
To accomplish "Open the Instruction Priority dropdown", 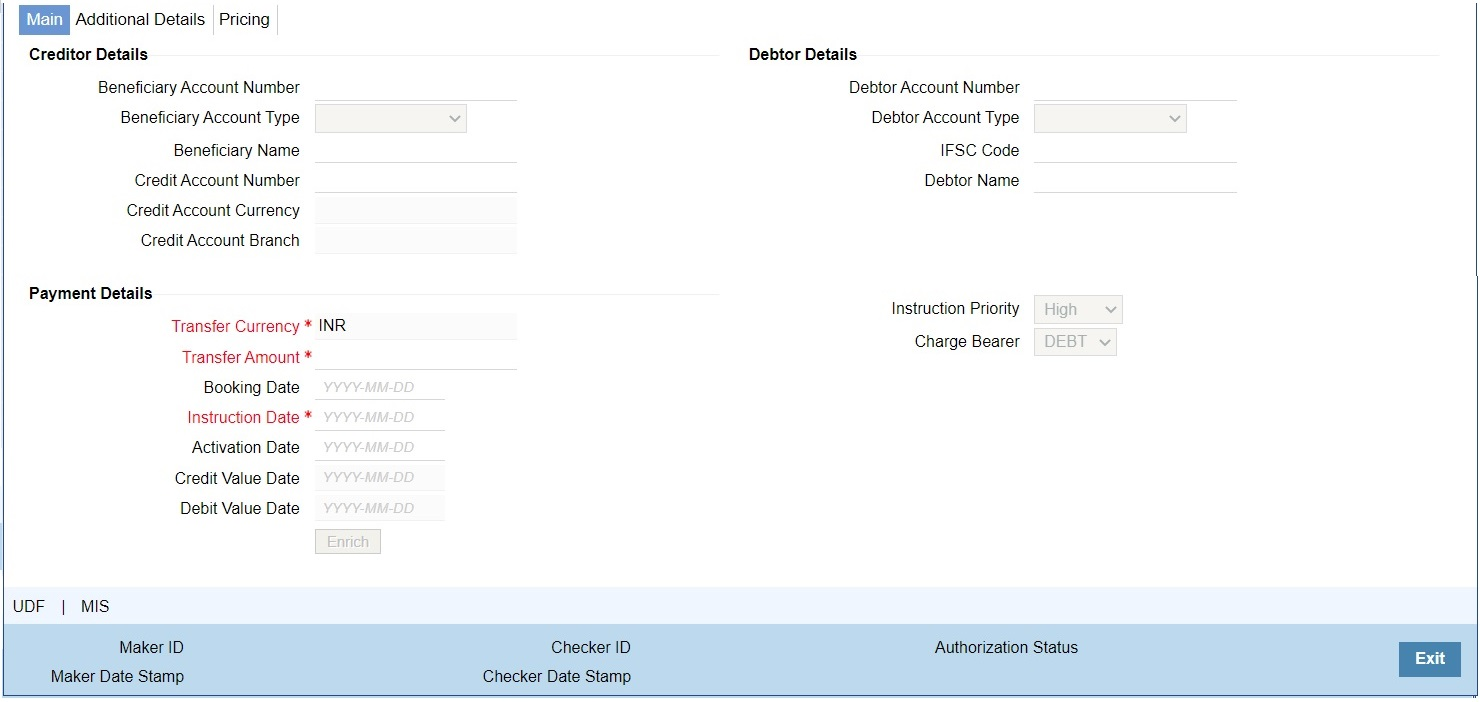I will (1078, 309).
